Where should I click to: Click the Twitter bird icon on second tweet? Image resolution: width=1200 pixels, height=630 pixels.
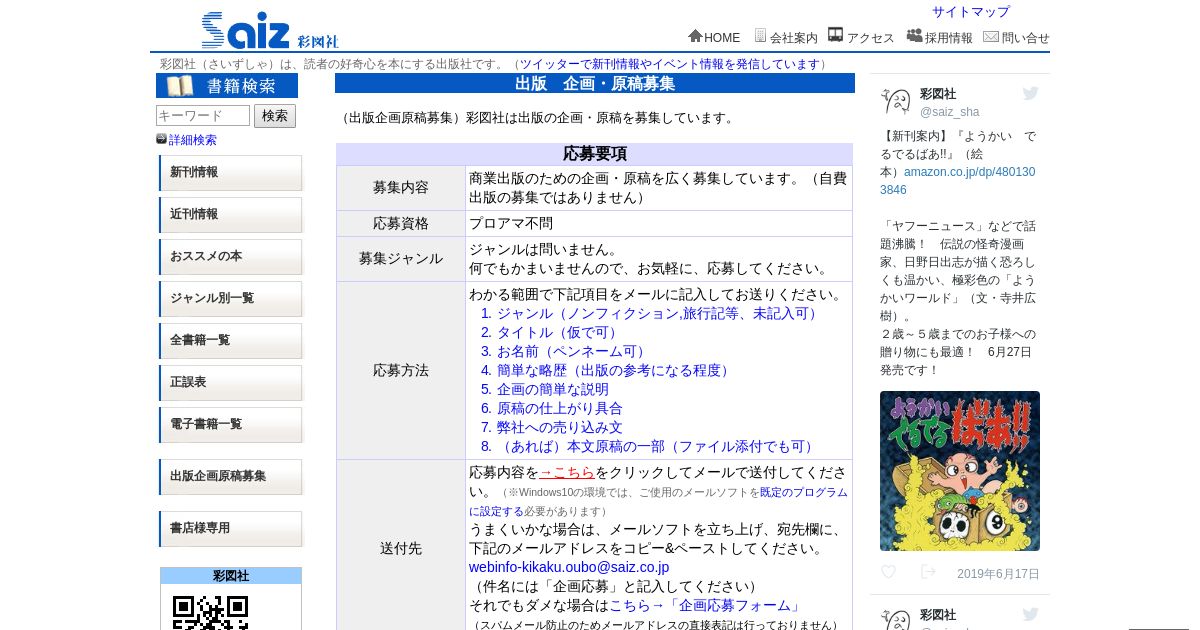[1030, 615]
